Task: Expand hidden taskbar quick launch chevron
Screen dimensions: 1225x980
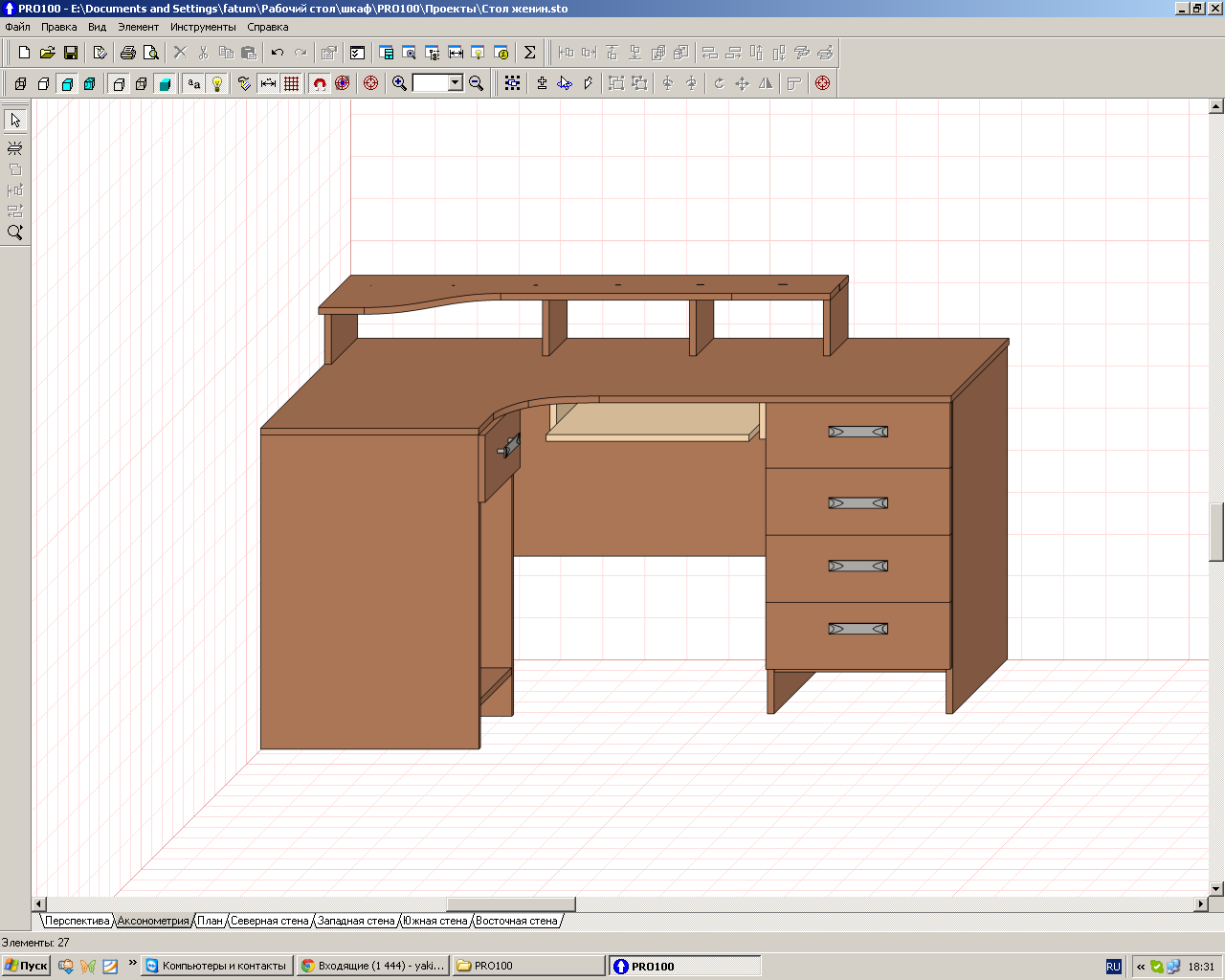Action: [132, 964]
